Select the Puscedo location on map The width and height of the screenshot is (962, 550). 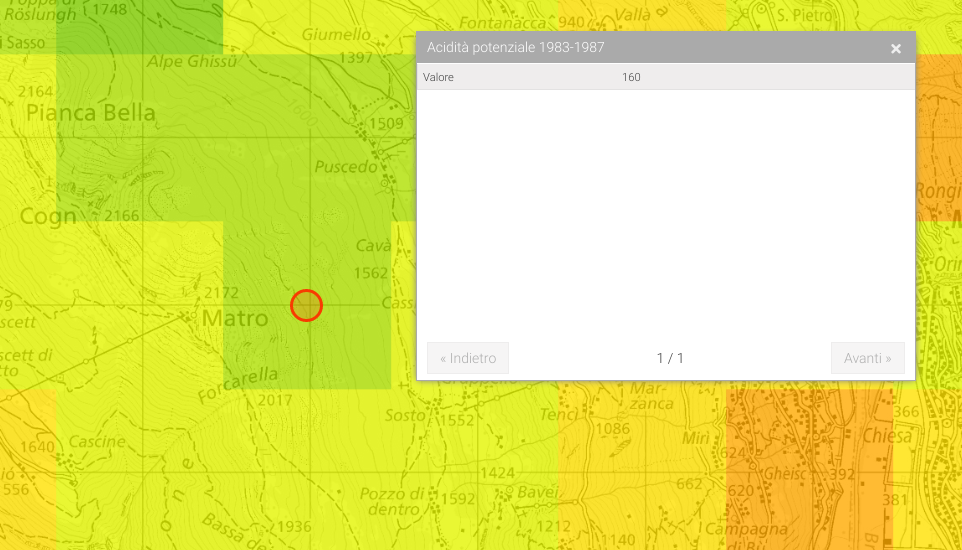tap(346, 166)
